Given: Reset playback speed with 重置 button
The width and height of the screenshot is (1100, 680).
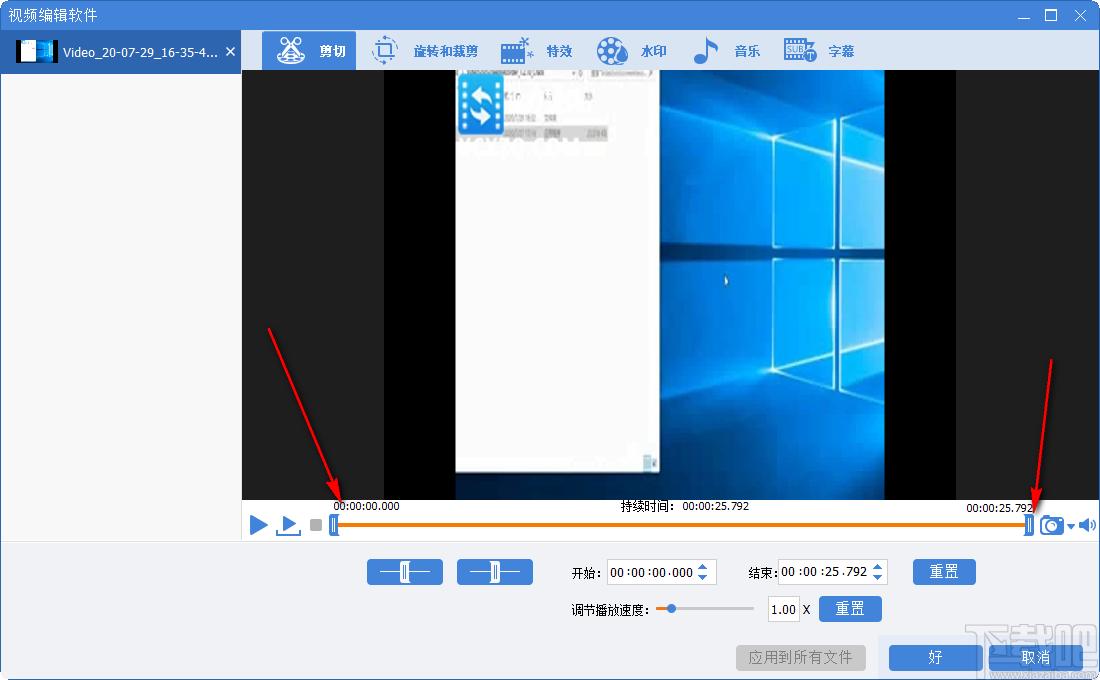Looking at the screenshot, I should [850, 608].
